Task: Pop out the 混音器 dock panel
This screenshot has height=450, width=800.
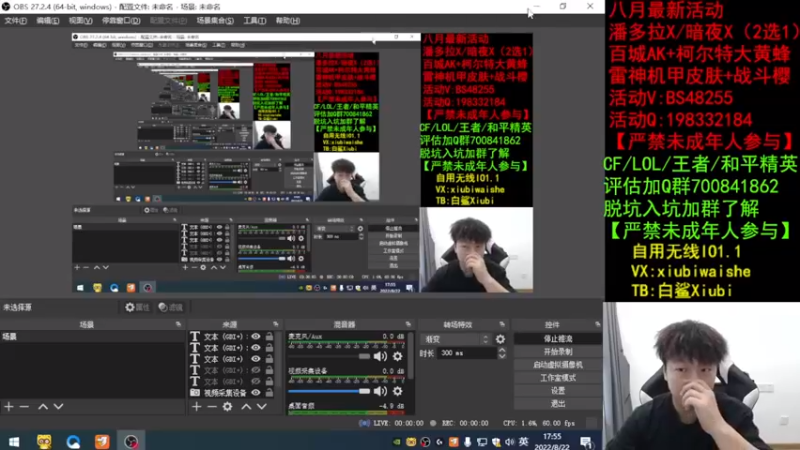Action: 408,324
